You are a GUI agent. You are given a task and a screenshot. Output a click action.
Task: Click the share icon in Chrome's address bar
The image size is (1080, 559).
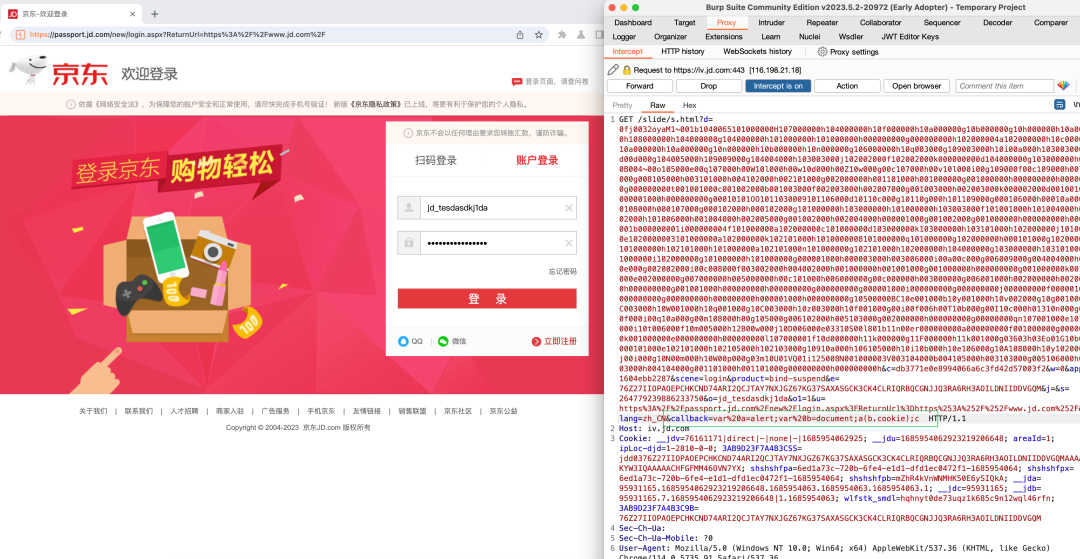(x=520, y=34)
